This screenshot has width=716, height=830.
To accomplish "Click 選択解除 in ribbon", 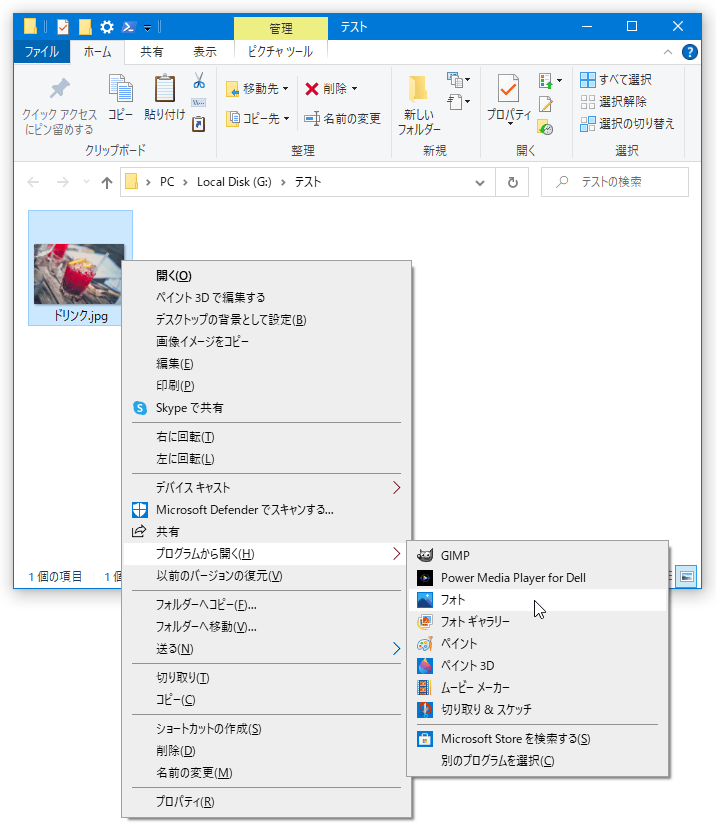I will click(614, 102).
